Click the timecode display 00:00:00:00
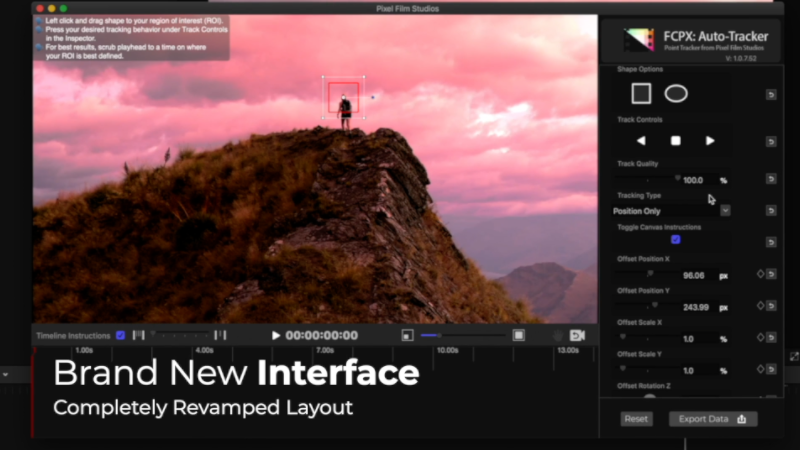The width and height of the screenshot is (800, 450). (x=321, y=335)
